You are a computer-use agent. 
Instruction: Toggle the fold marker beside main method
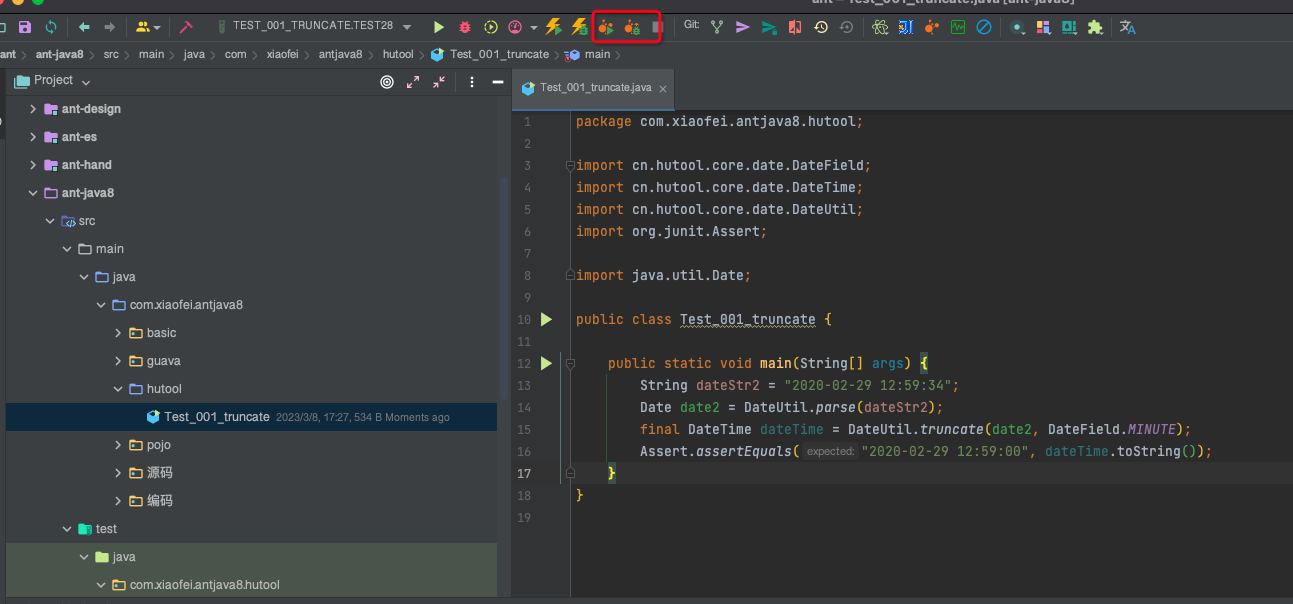point(569,364)
